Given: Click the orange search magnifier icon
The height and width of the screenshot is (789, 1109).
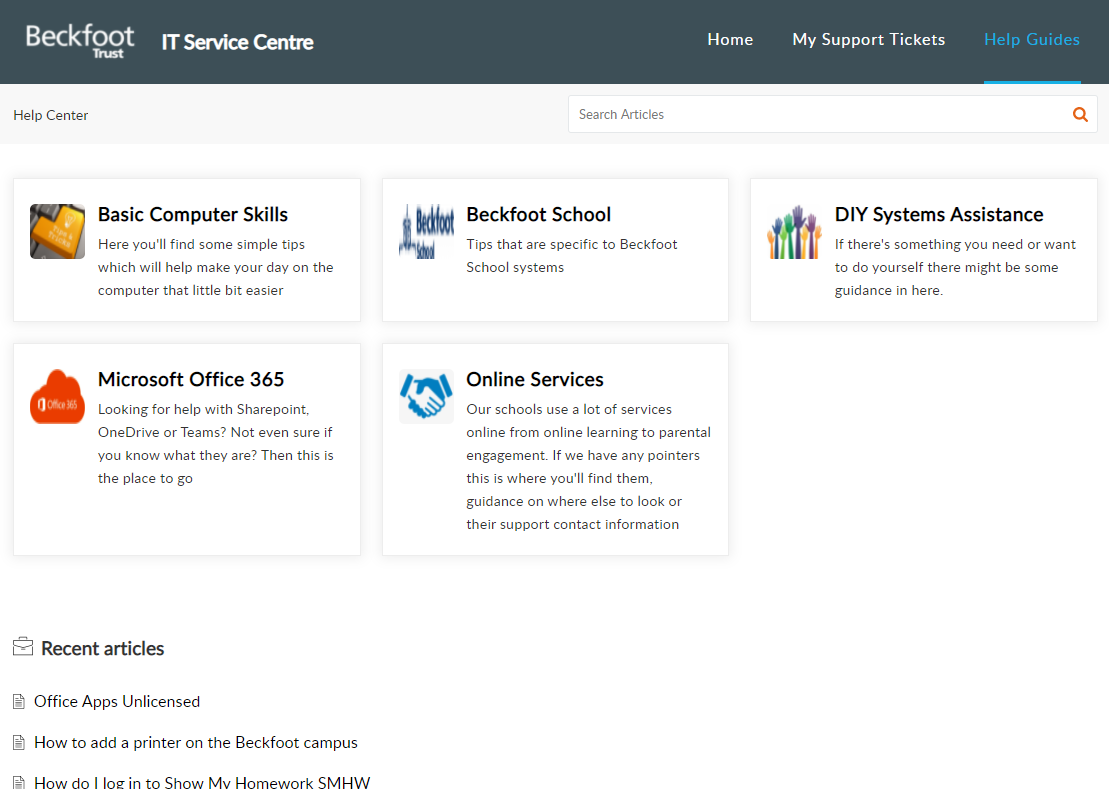Looking at the screenshot, I should [x=1080, y=115].
